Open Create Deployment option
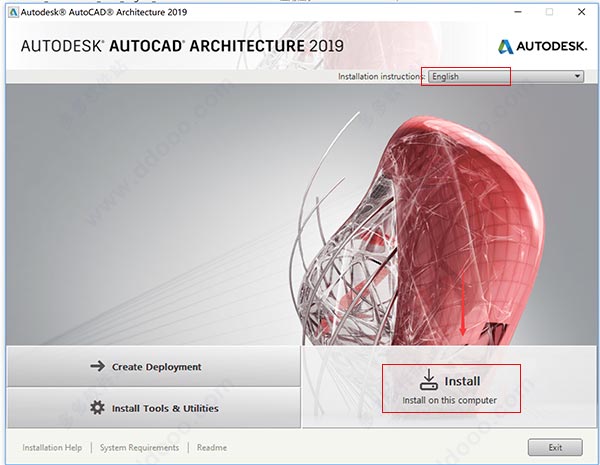The image size is (600, 465). pos(154,367)
